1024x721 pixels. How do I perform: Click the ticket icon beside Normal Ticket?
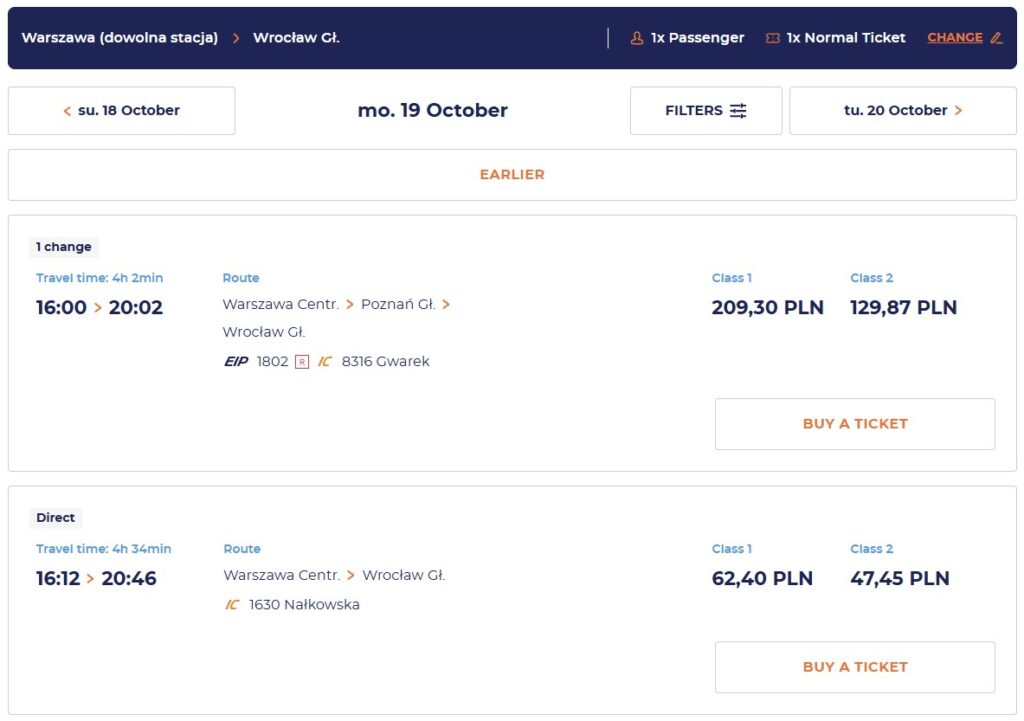[x=773, y=39]
